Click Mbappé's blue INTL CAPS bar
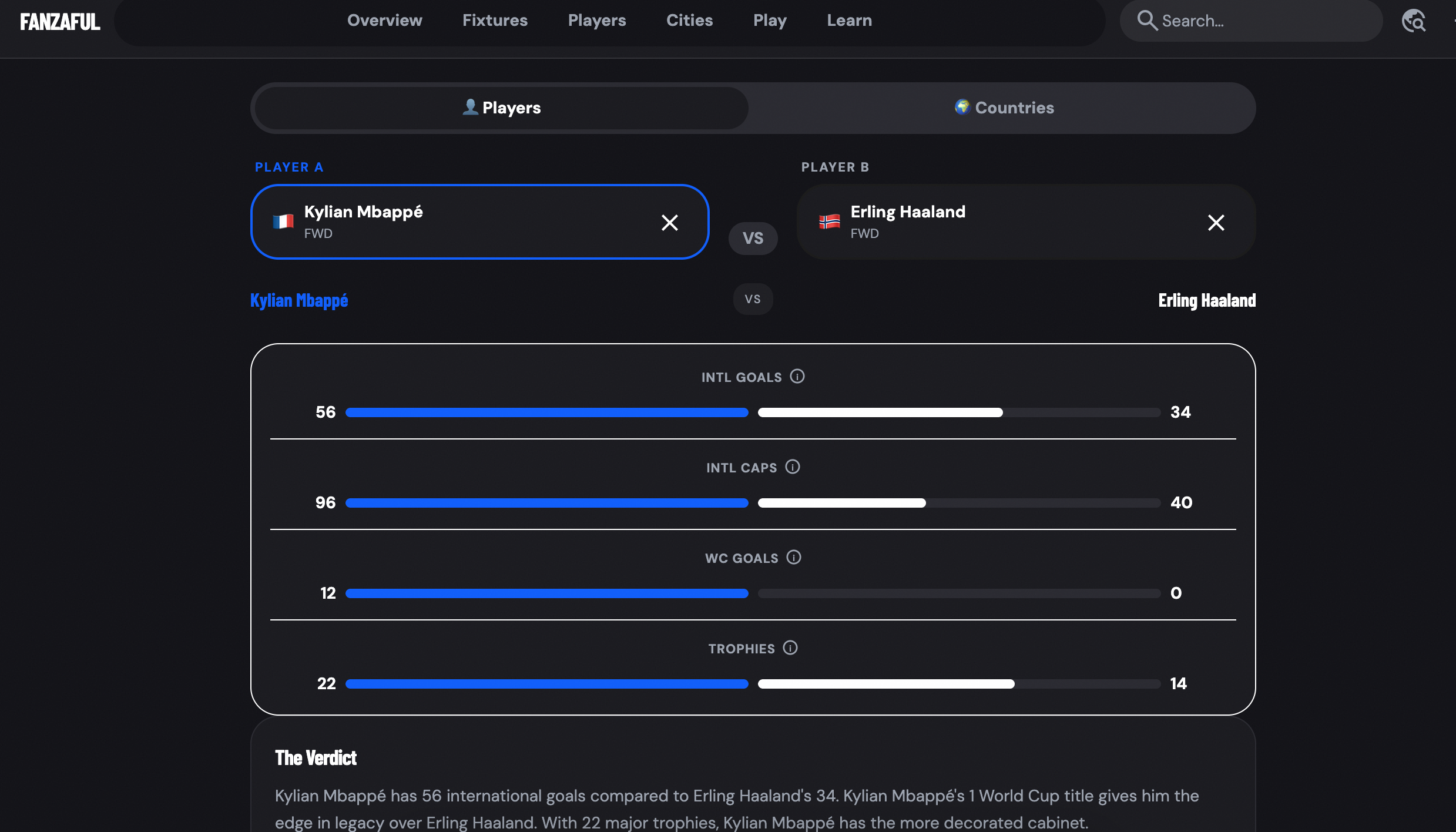 tap(547, 503)
